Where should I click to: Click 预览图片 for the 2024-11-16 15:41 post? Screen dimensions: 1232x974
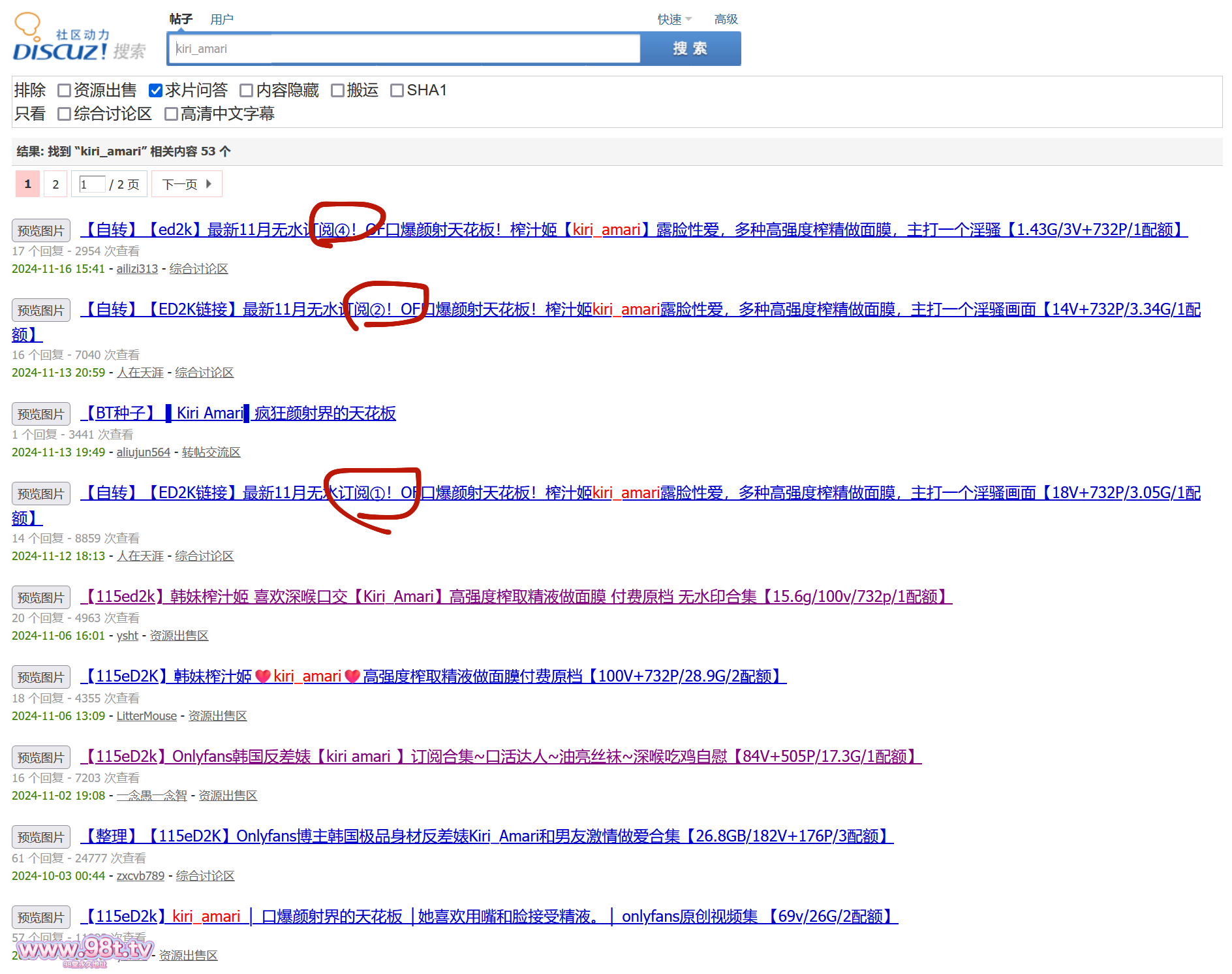(40, 230)
